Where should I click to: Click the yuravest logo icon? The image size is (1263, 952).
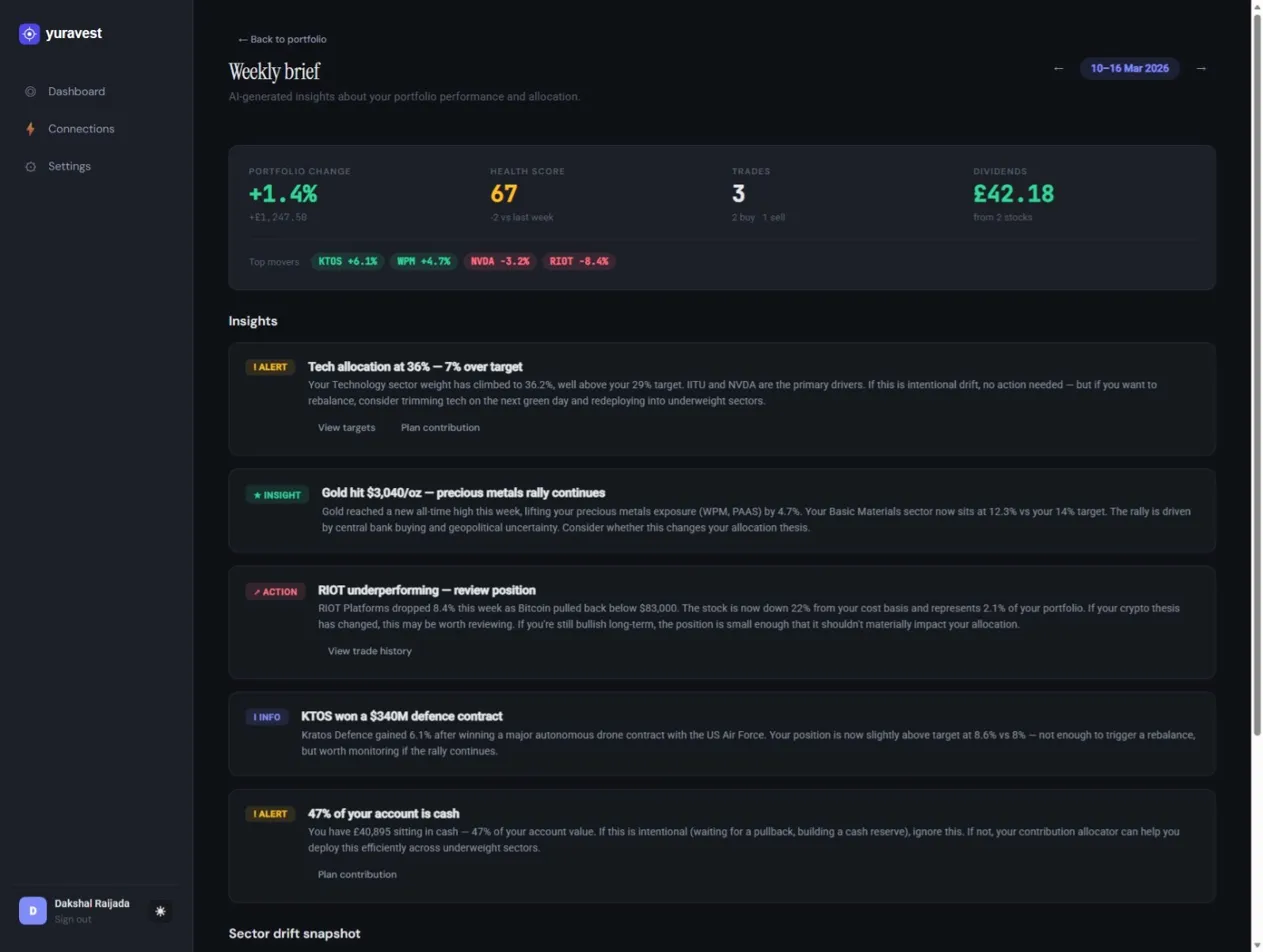tap(29, 33)
